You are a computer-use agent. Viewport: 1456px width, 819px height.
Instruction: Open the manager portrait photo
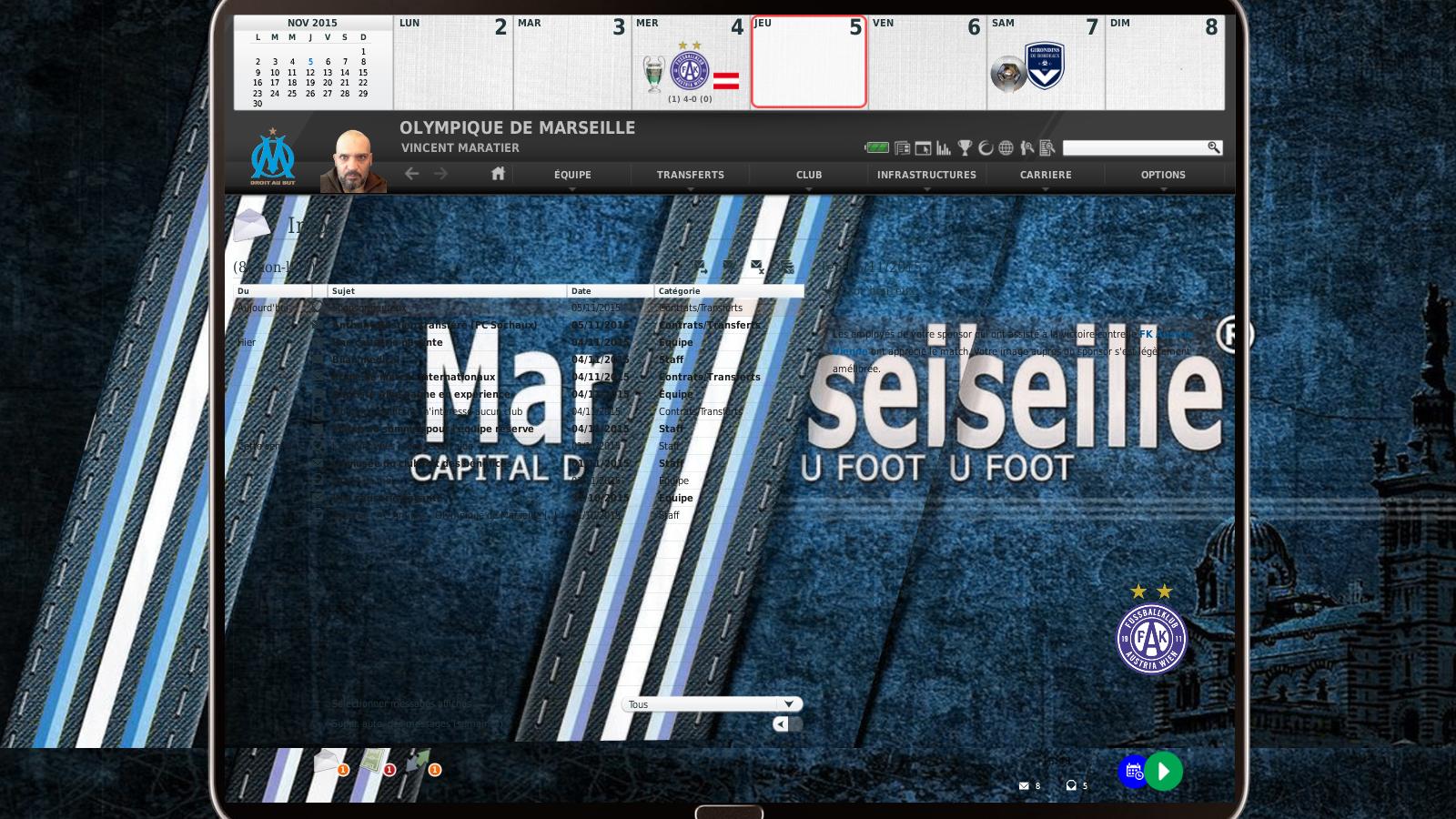[x=353, y=160]
